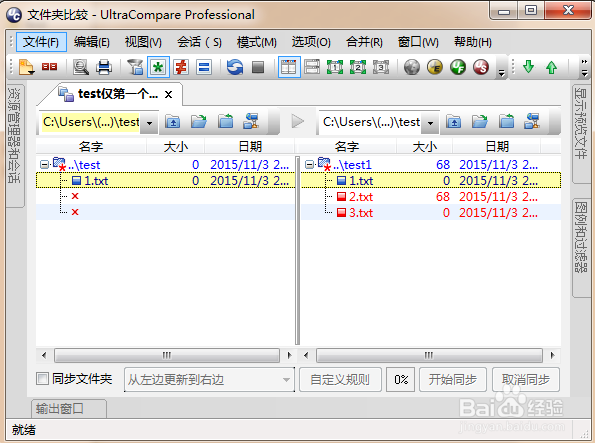The width and height of the screenshot is (595, 443).
Task: Open the 窗口(W) menu
Action: coord(418,42)
